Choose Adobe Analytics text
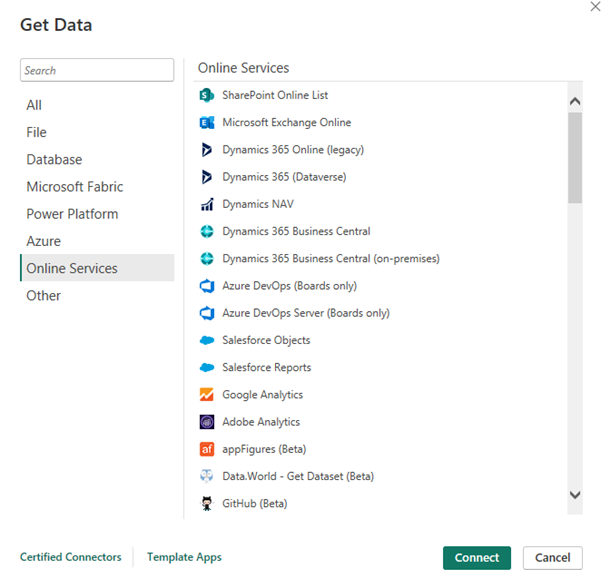The image size is (601, 588). pos(261,422)
